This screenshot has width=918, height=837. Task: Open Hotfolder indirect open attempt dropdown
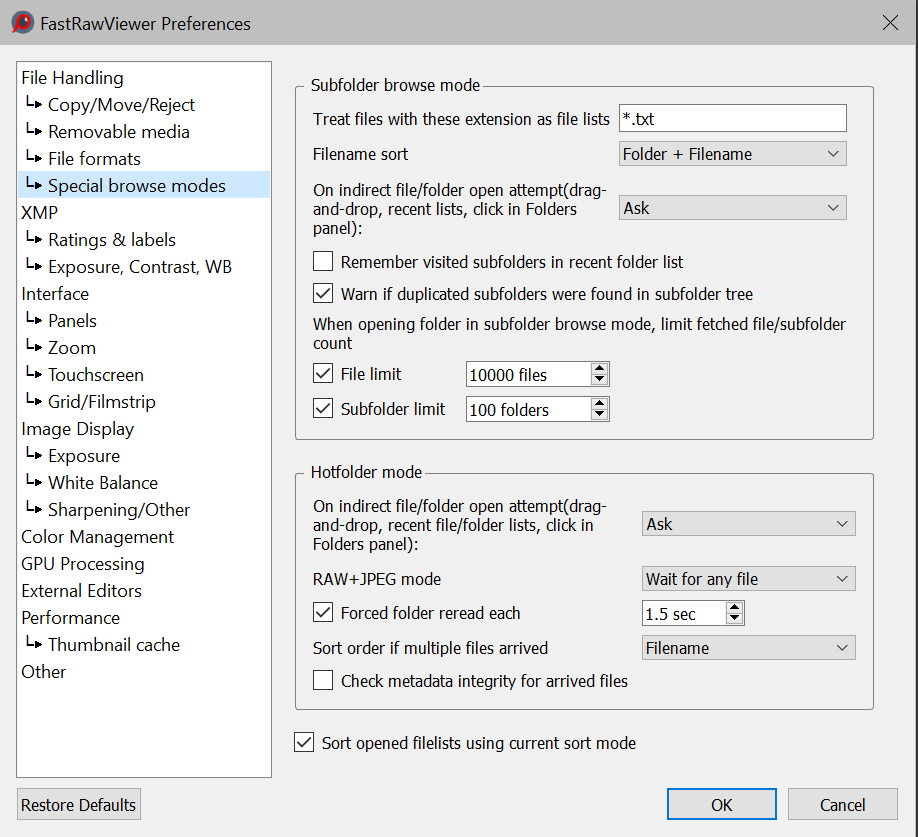click(x=749, y=524)
